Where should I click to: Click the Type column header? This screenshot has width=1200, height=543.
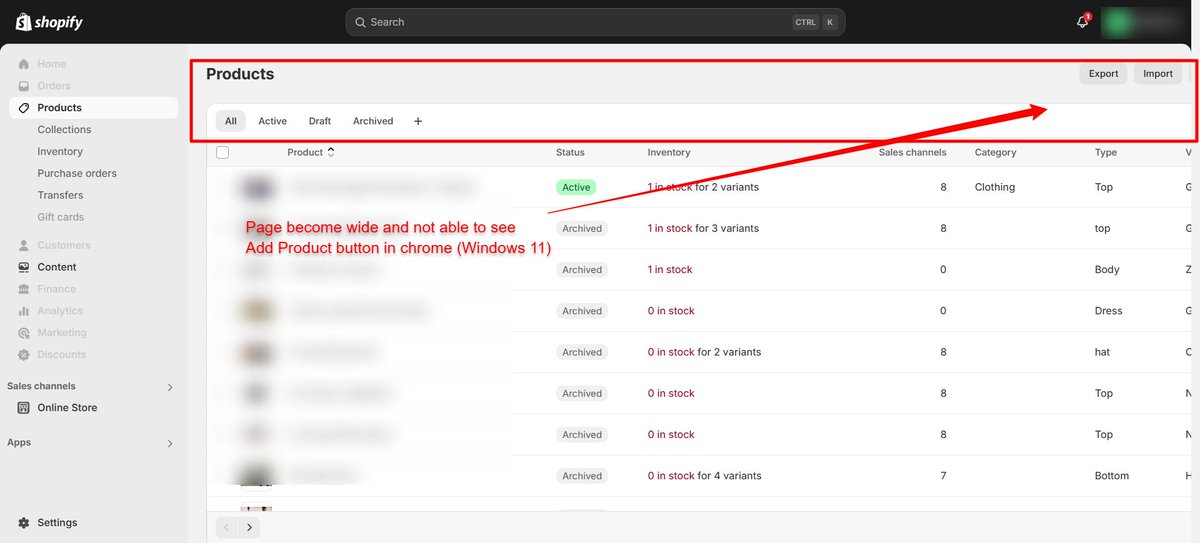[x=1106, y=152]
